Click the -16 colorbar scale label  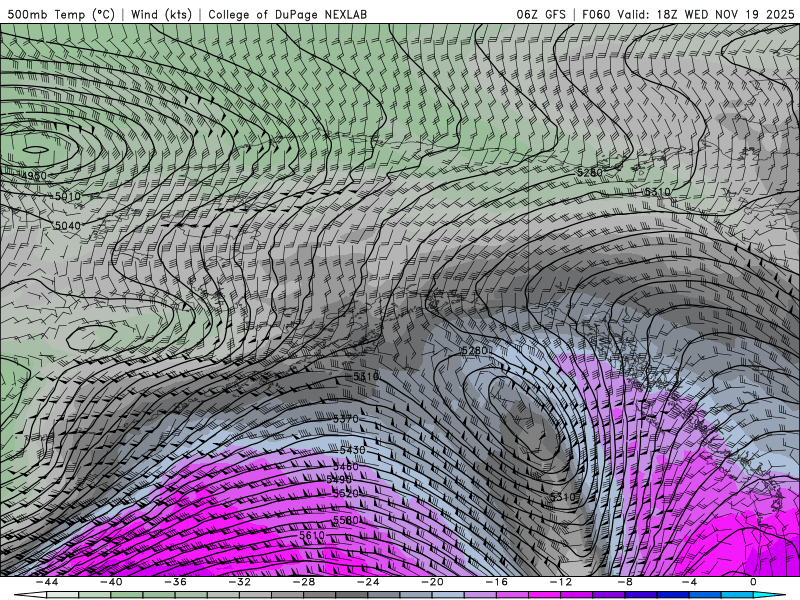(x=496, y=582)
